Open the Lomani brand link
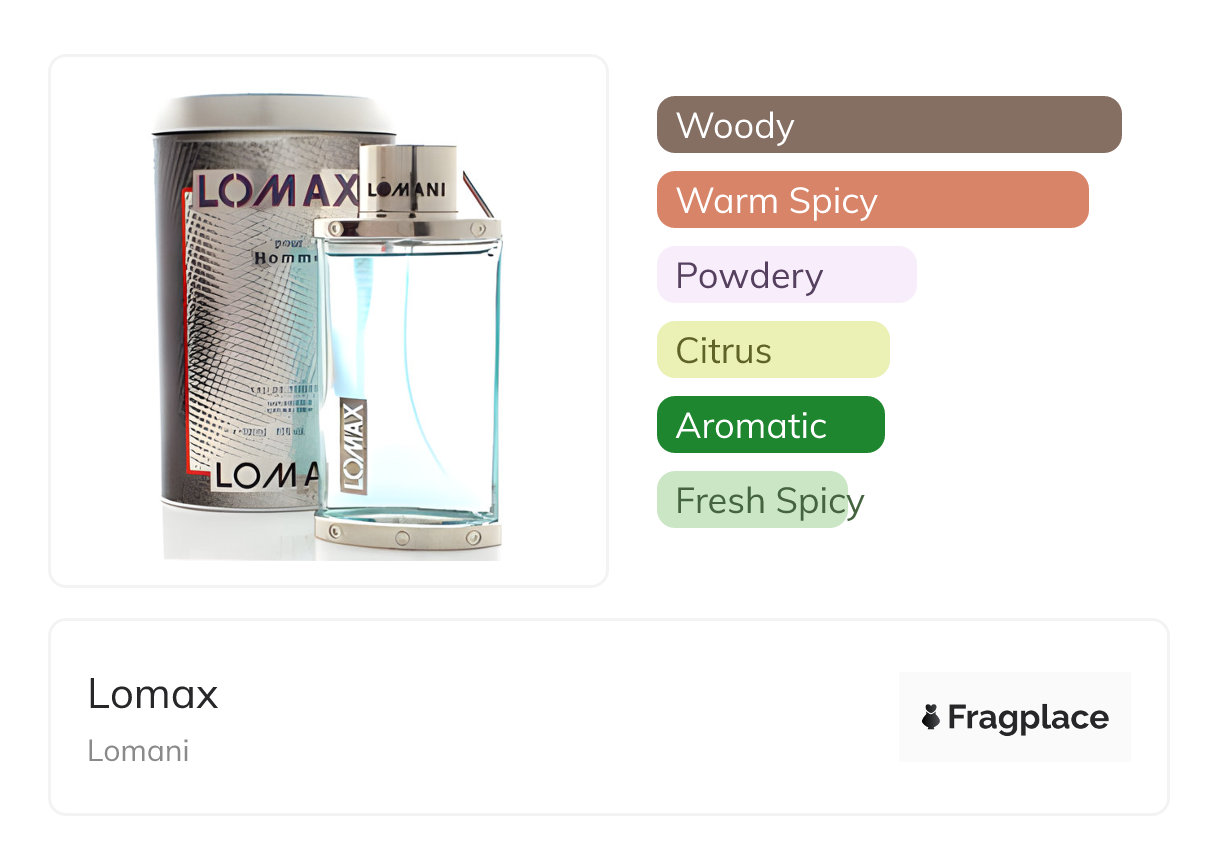Viewport: 1218px width, 864px height. [x=138, y=751]
